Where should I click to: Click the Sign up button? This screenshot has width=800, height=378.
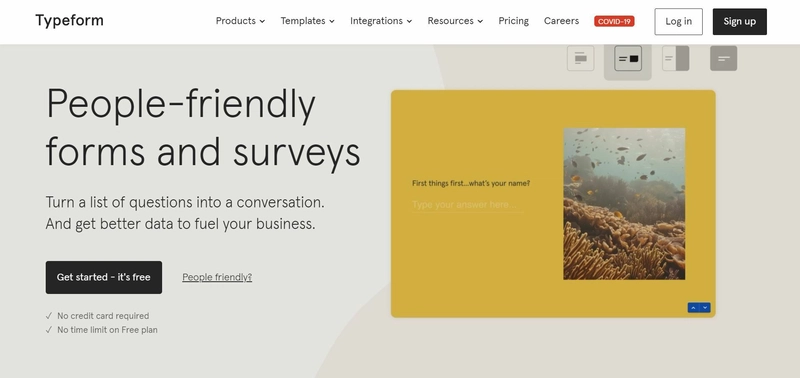click(740, 21)
